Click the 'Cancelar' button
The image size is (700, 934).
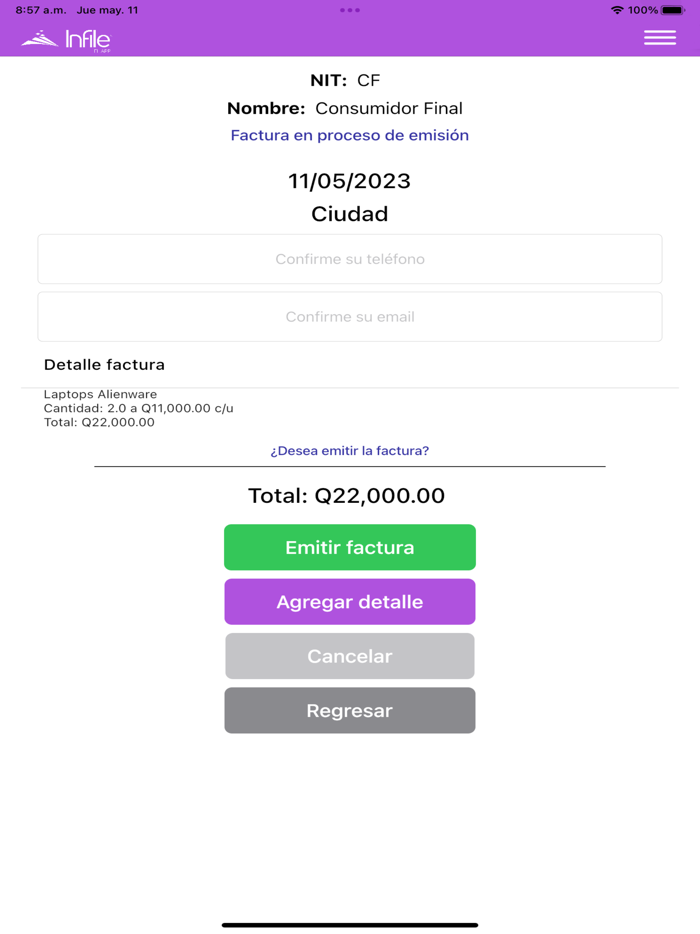349,656
